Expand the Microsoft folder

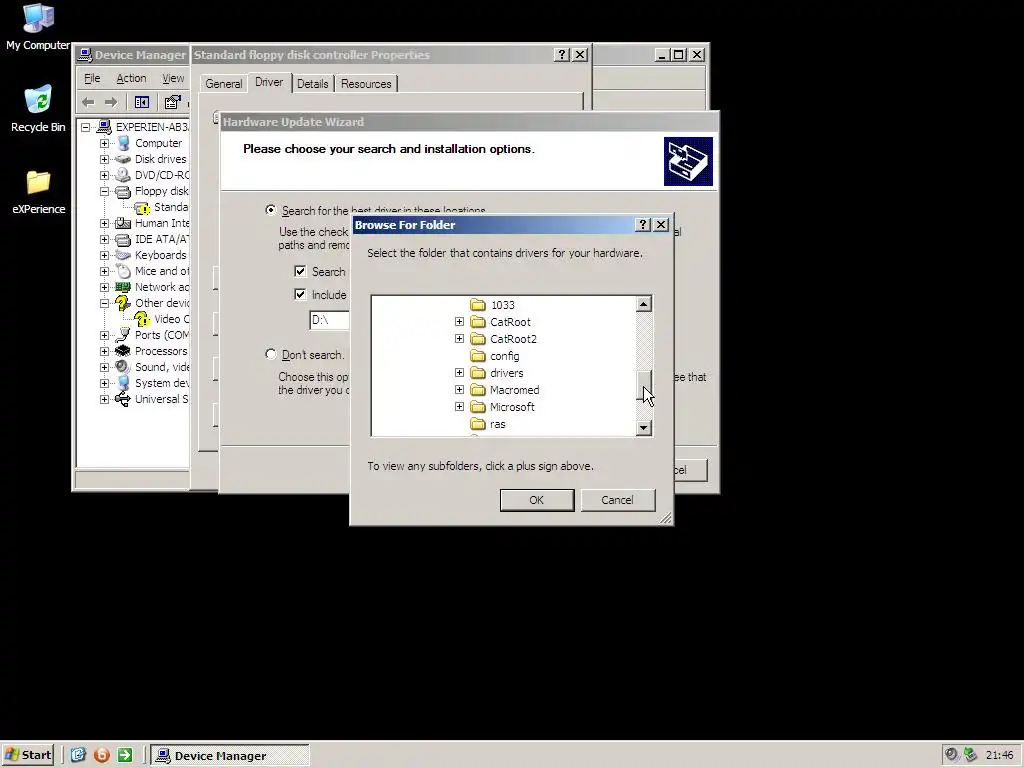[459, 406]
